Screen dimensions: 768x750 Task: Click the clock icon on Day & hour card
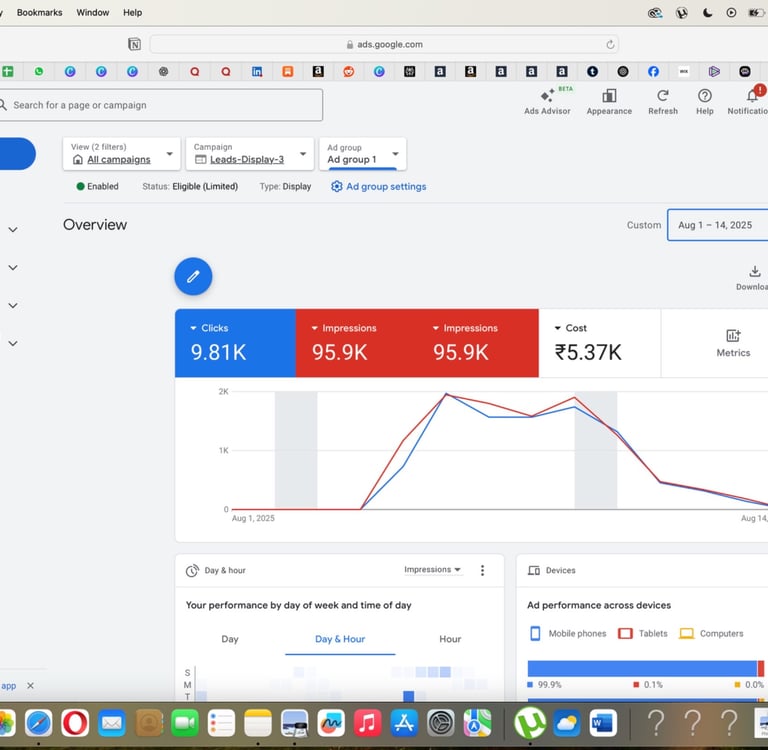click(192, 570)
